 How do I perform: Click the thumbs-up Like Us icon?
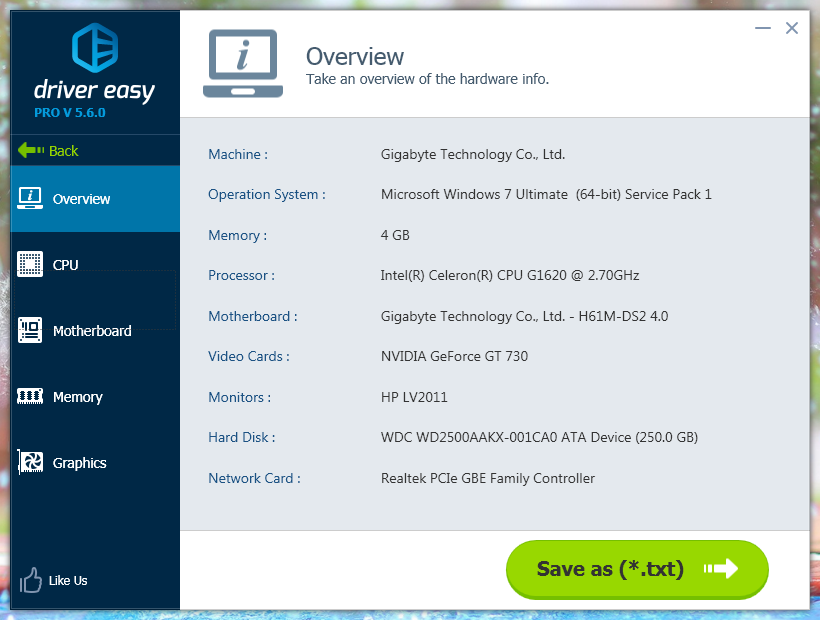coord(30,580)
